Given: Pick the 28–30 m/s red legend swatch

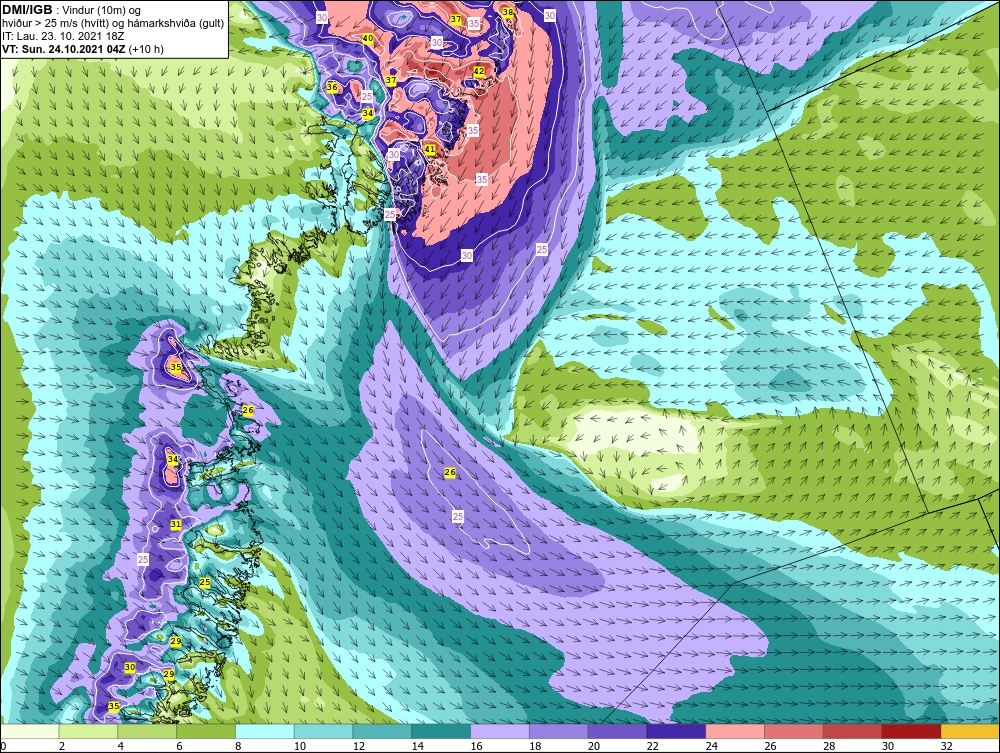Looking at the screenshot, I should coord(853,731).
